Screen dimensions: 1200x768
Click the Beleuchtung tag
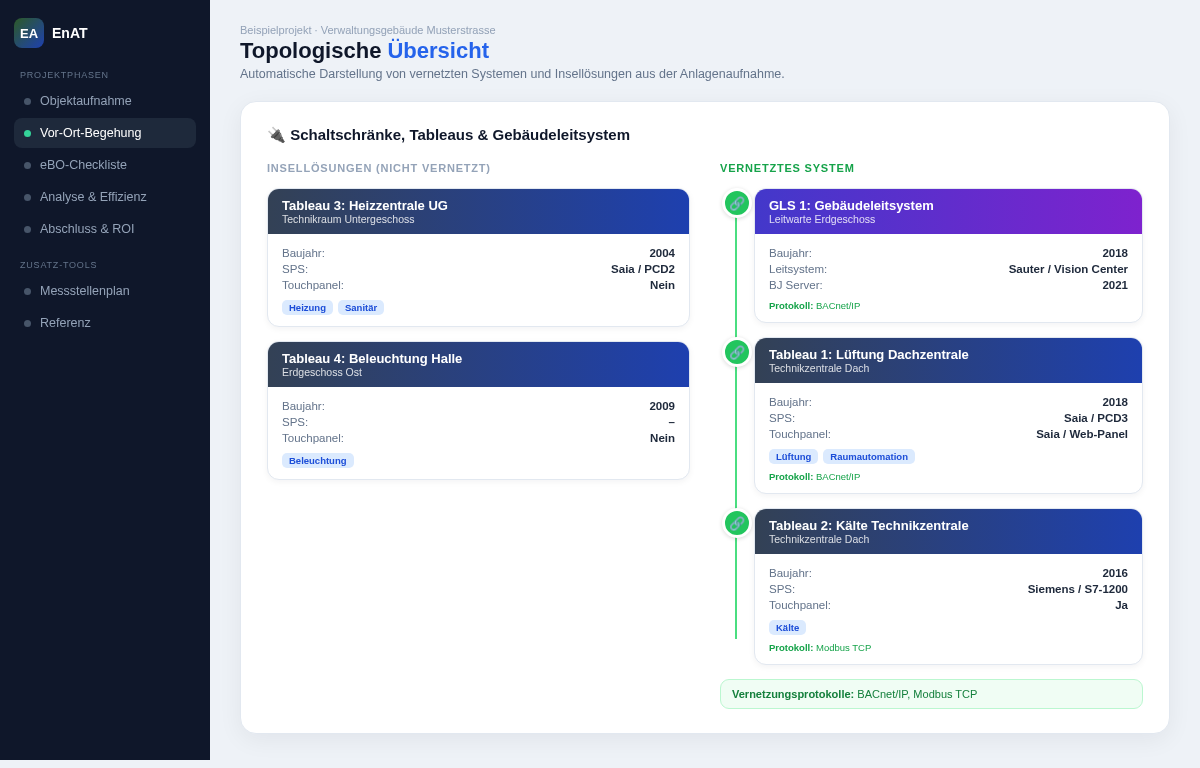pyautogui.click(x=318, y=461)
